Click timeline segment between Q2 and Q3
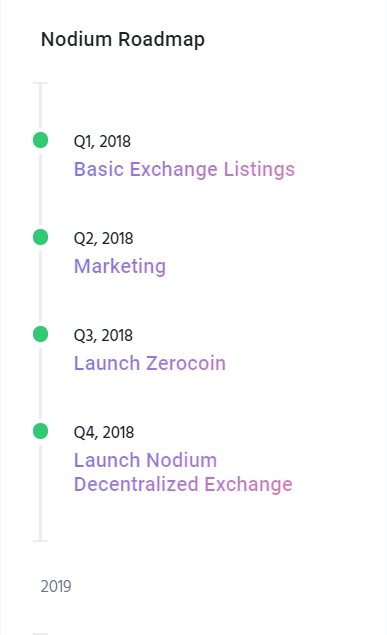 point(40,286)
